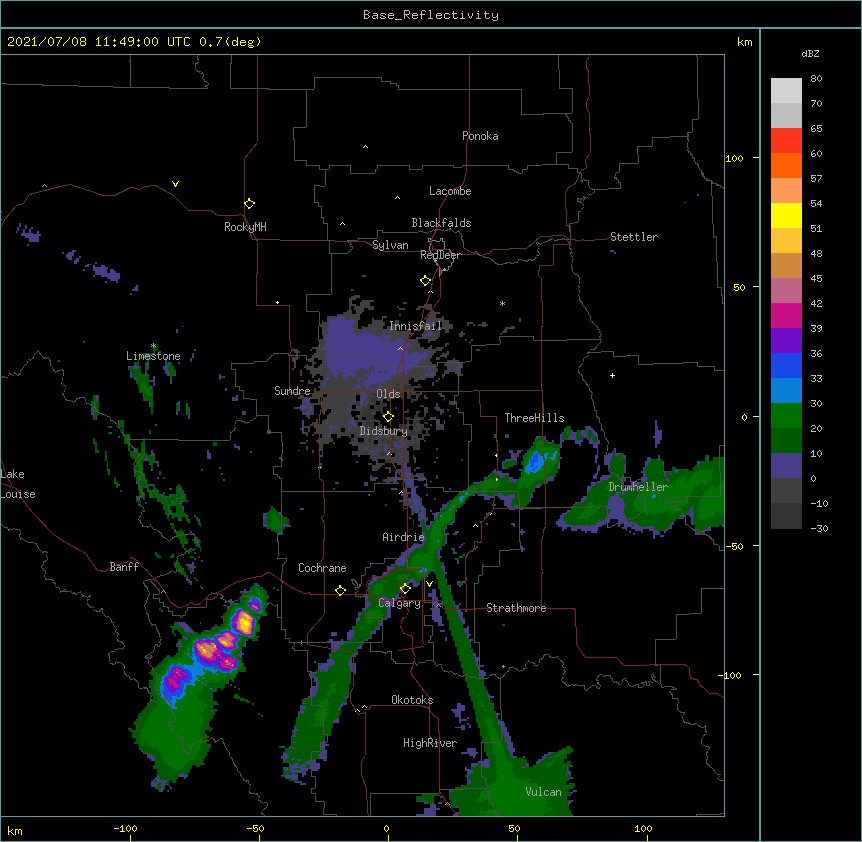Screen dimensions: 862x842
Task: Click the Lake Louise label
Action: pos(18,484)
